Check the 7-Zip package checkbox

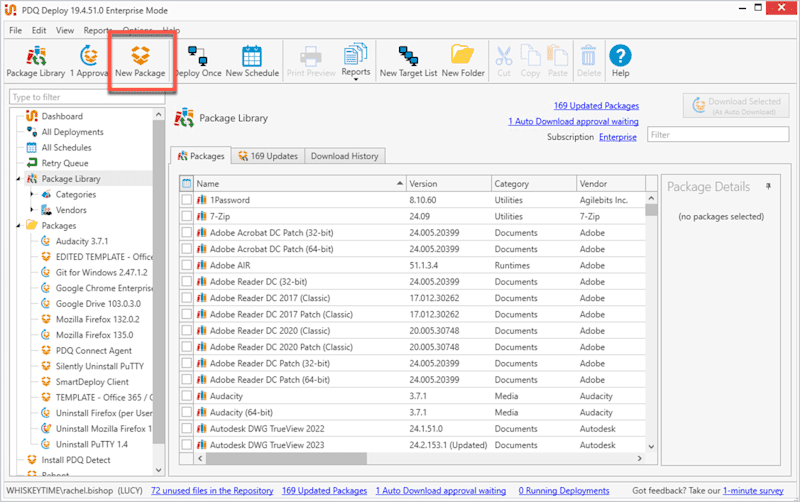[187, 216]
